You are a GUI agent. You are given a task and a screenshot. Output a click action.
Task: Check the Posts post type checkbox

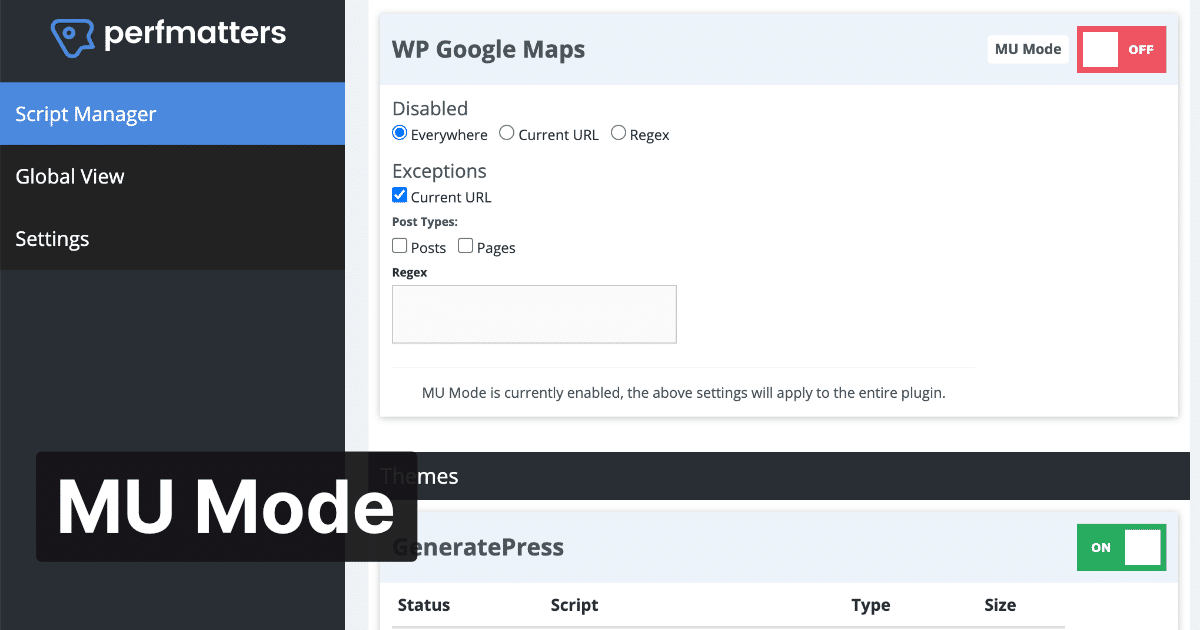(399, 245)
